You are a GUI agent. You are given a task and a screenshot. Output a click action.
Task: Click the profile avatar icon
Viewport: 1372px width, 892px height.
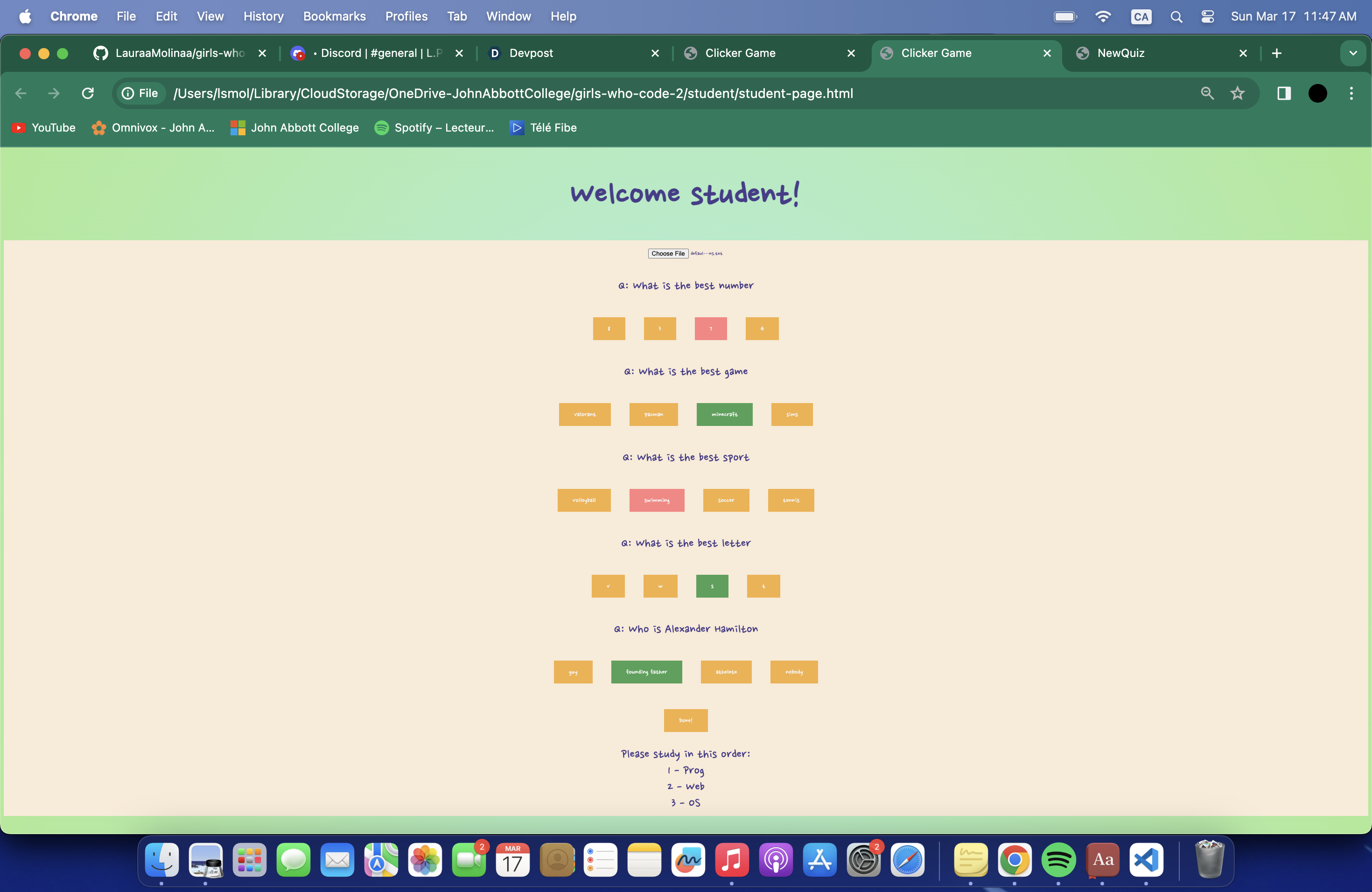pyautogui.click(x=1317, y=93)
